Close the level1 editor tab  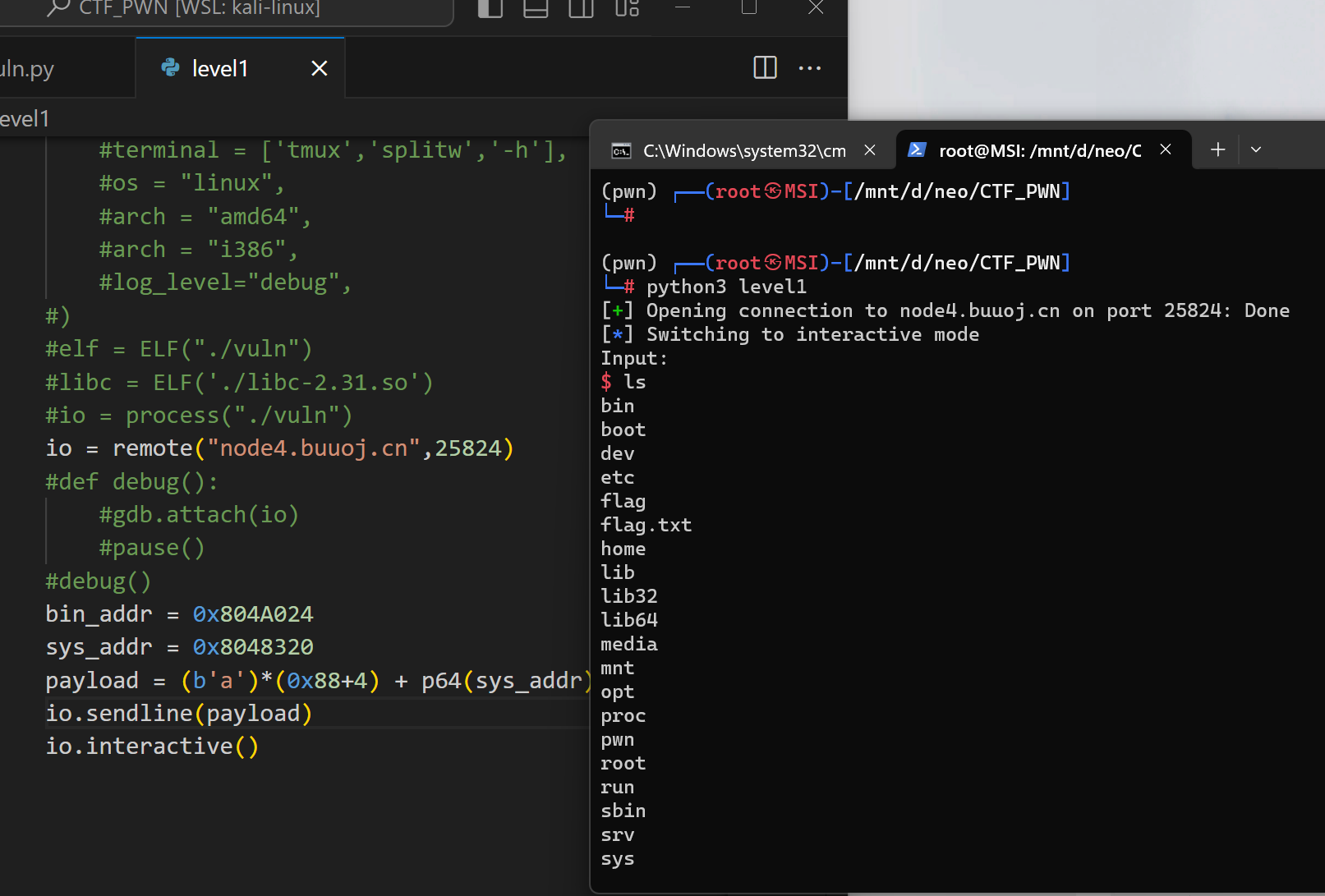tap(320, 69)
